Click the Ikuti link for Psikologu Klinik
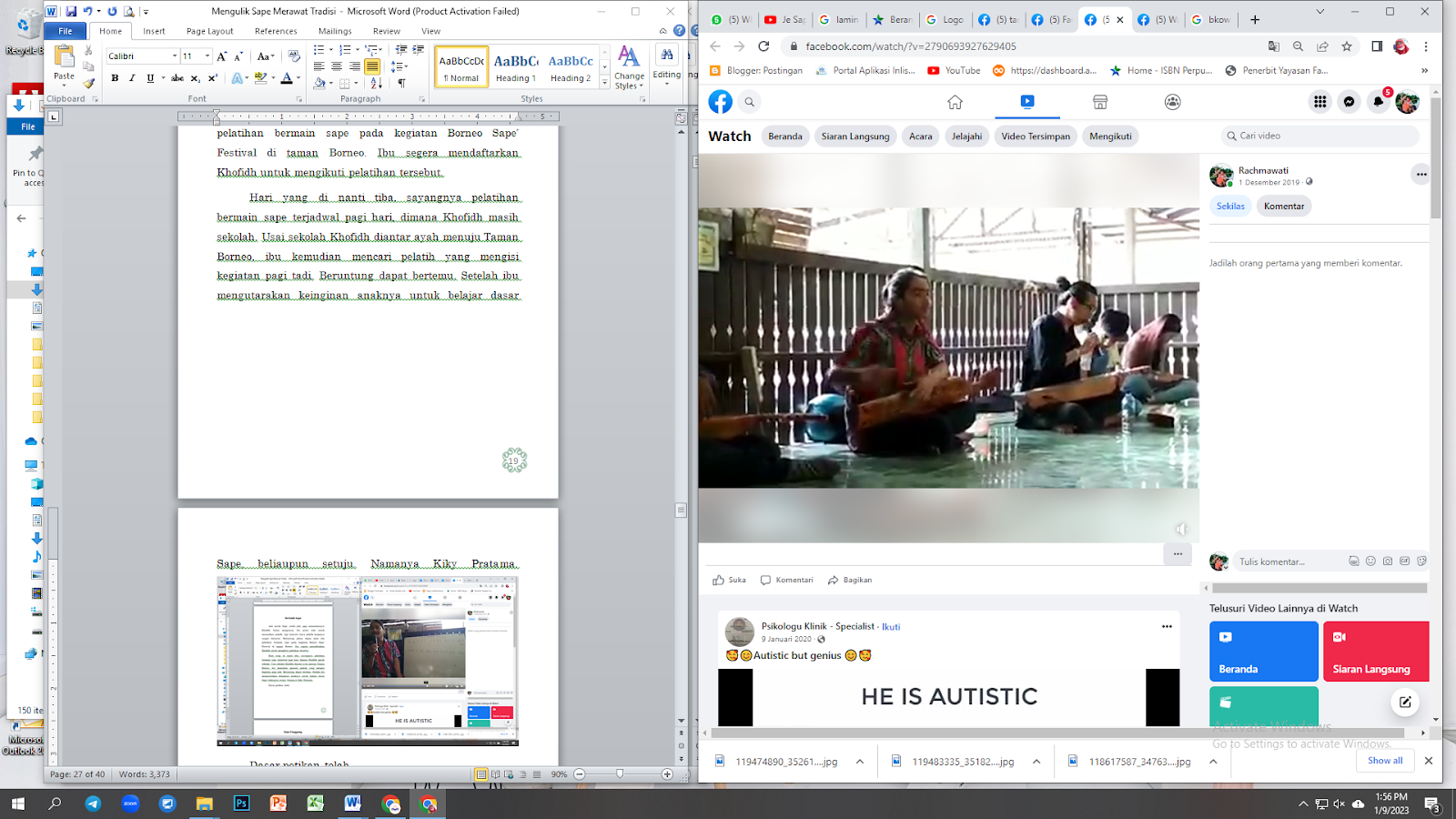The image size is (1456, 819). click(x=891, y=627)
